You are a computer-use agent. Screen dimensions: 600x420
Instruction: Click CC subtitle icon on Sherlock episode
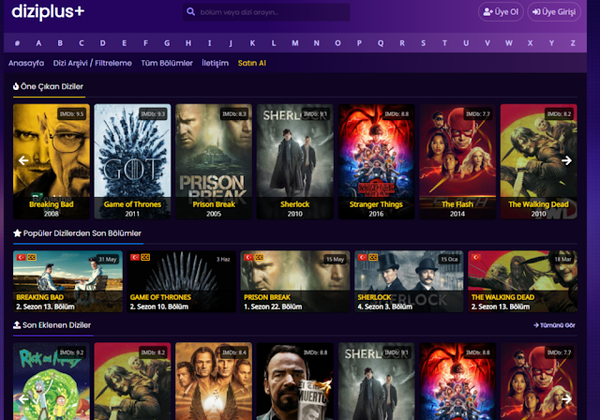(373, 257)
